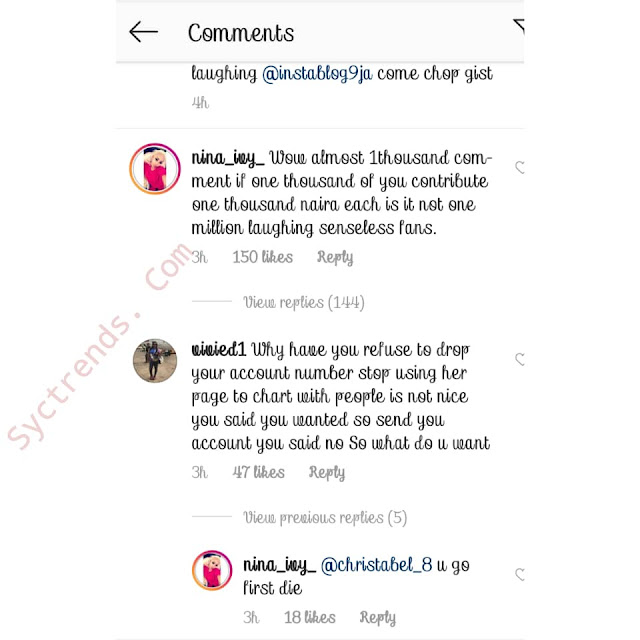Open the share icon in Comments header
This screenshot has width=640, height=640.
[519, 27]
